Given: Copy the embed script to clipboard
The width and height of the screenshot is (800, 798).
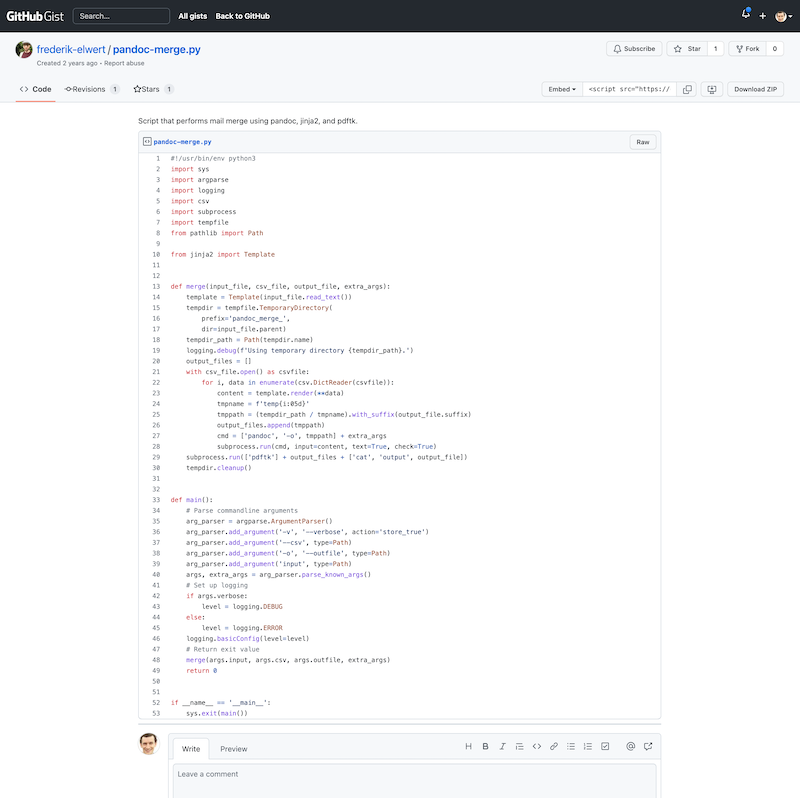Looking at the screenshot, I should pyautogui.click(x=687, y=89).
